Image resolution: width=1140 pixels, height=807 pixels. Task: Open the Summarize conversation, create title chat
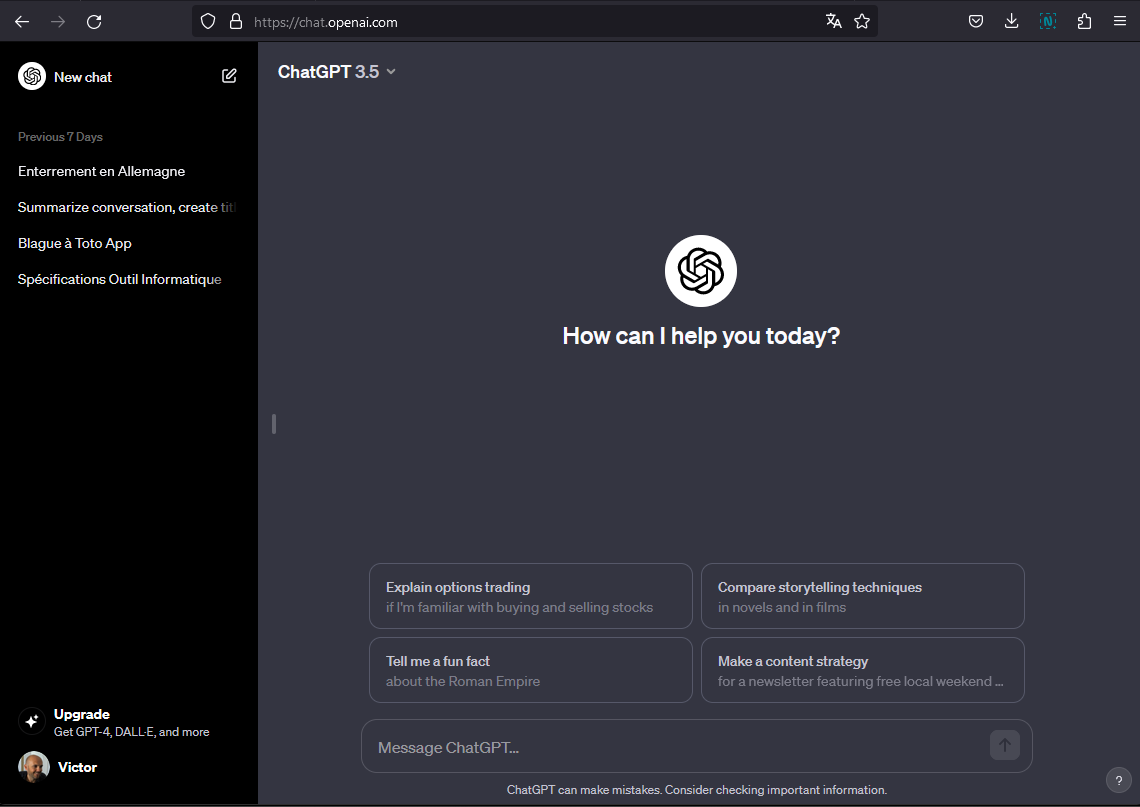[x=129, y=208]
